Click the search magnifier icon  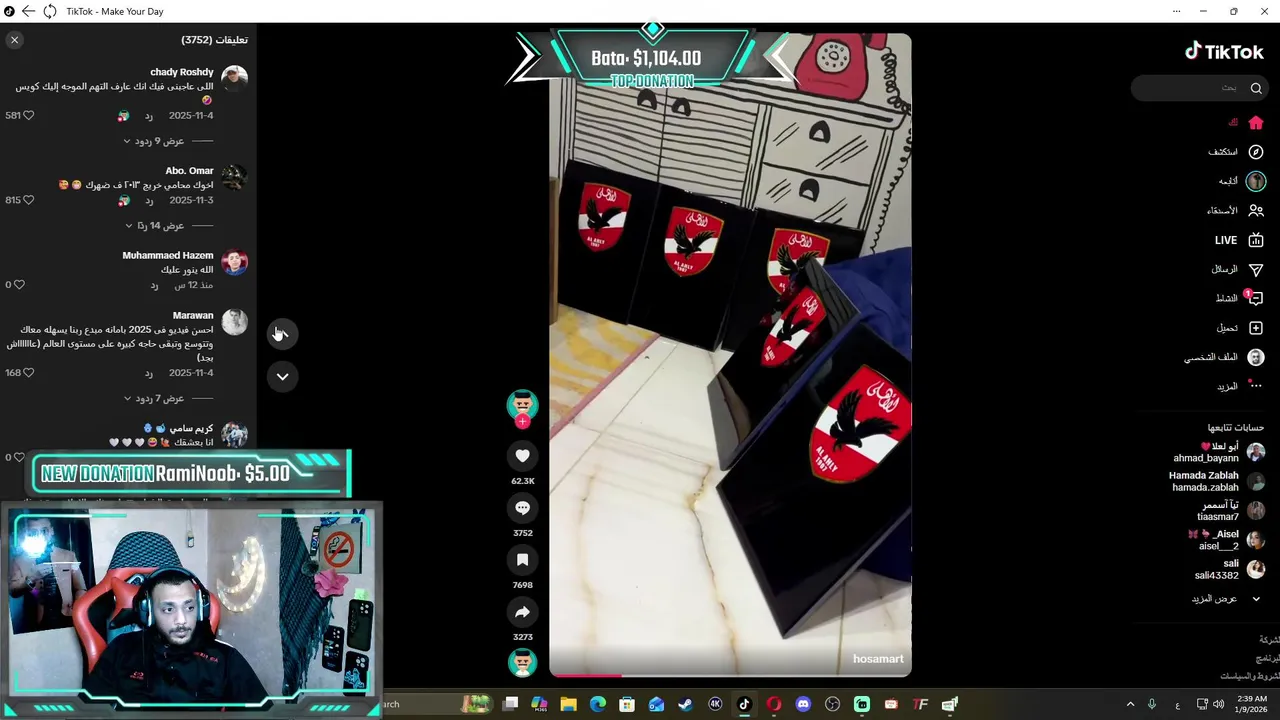point(1256,88)
